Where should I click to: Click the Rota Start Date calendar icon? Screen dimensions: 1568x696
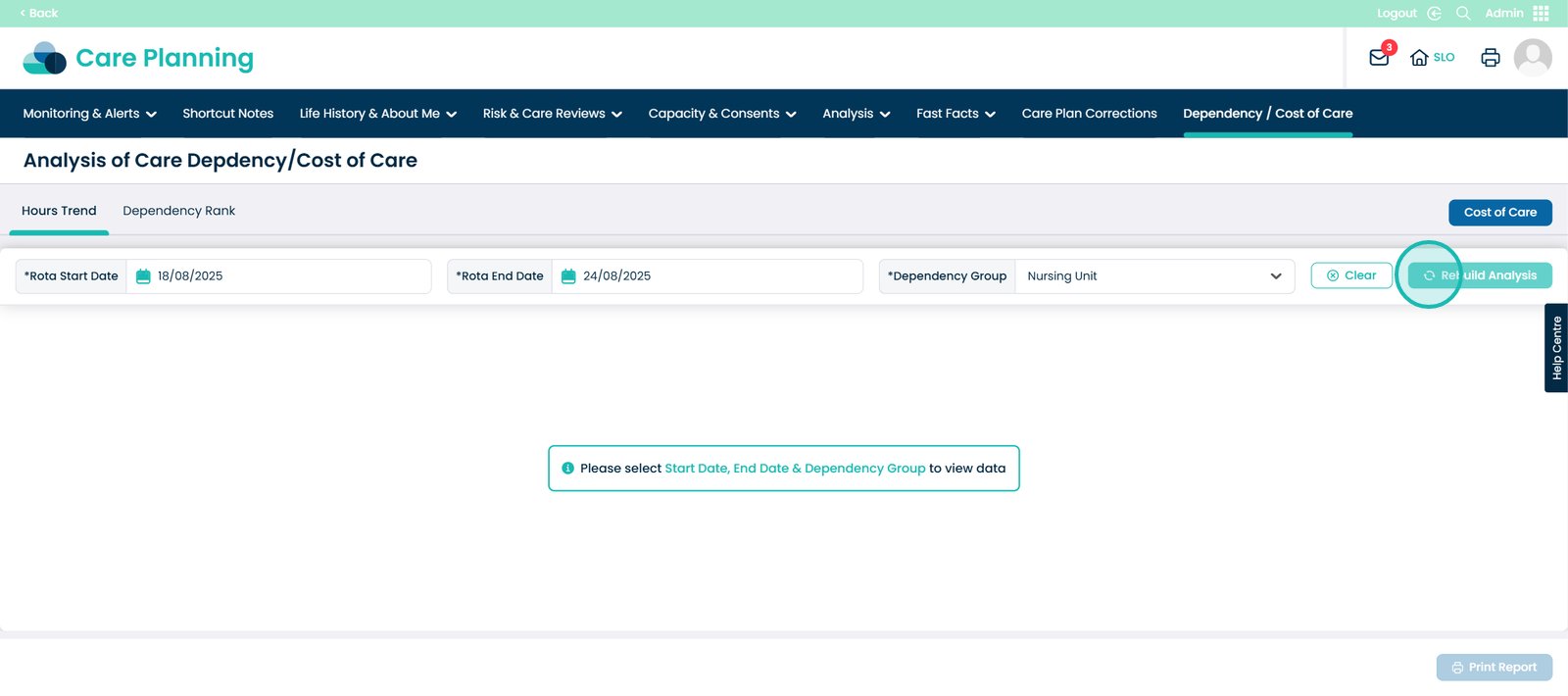tap(143, 276)
